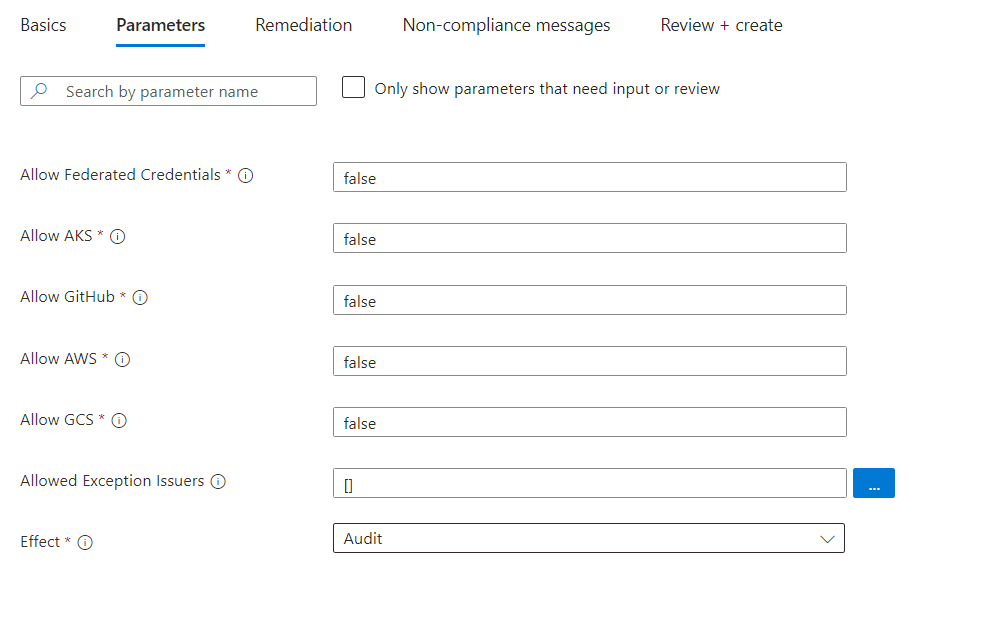
Task: Click the Allowed Exception Issuers text field
Action: [590, 483]
